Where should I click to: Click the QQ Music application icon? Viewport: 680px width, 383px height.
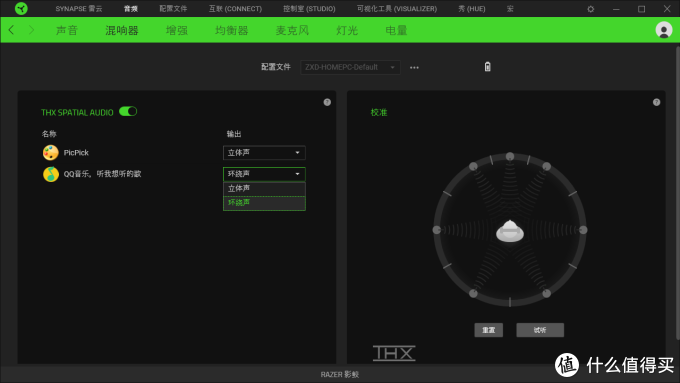click(51, 174)
